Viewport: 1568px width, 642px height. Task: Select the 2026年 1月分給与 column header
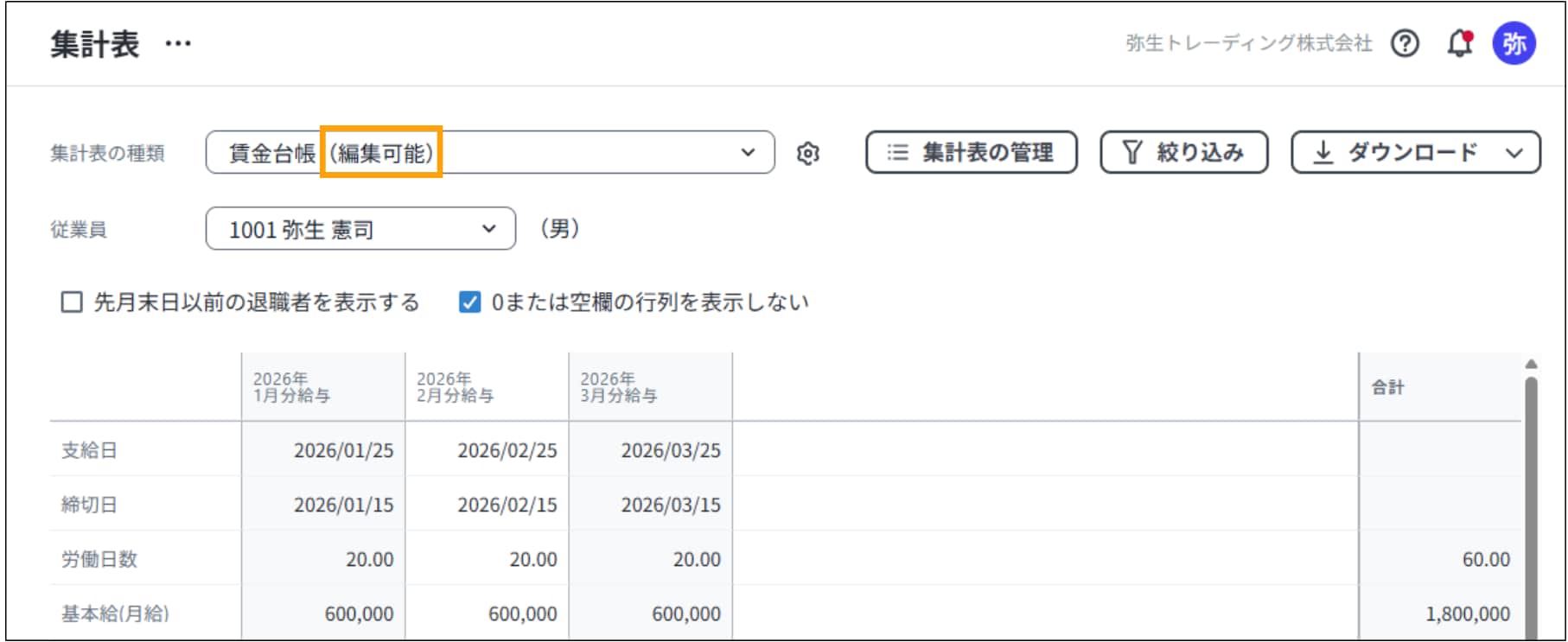tap(323, 387)
